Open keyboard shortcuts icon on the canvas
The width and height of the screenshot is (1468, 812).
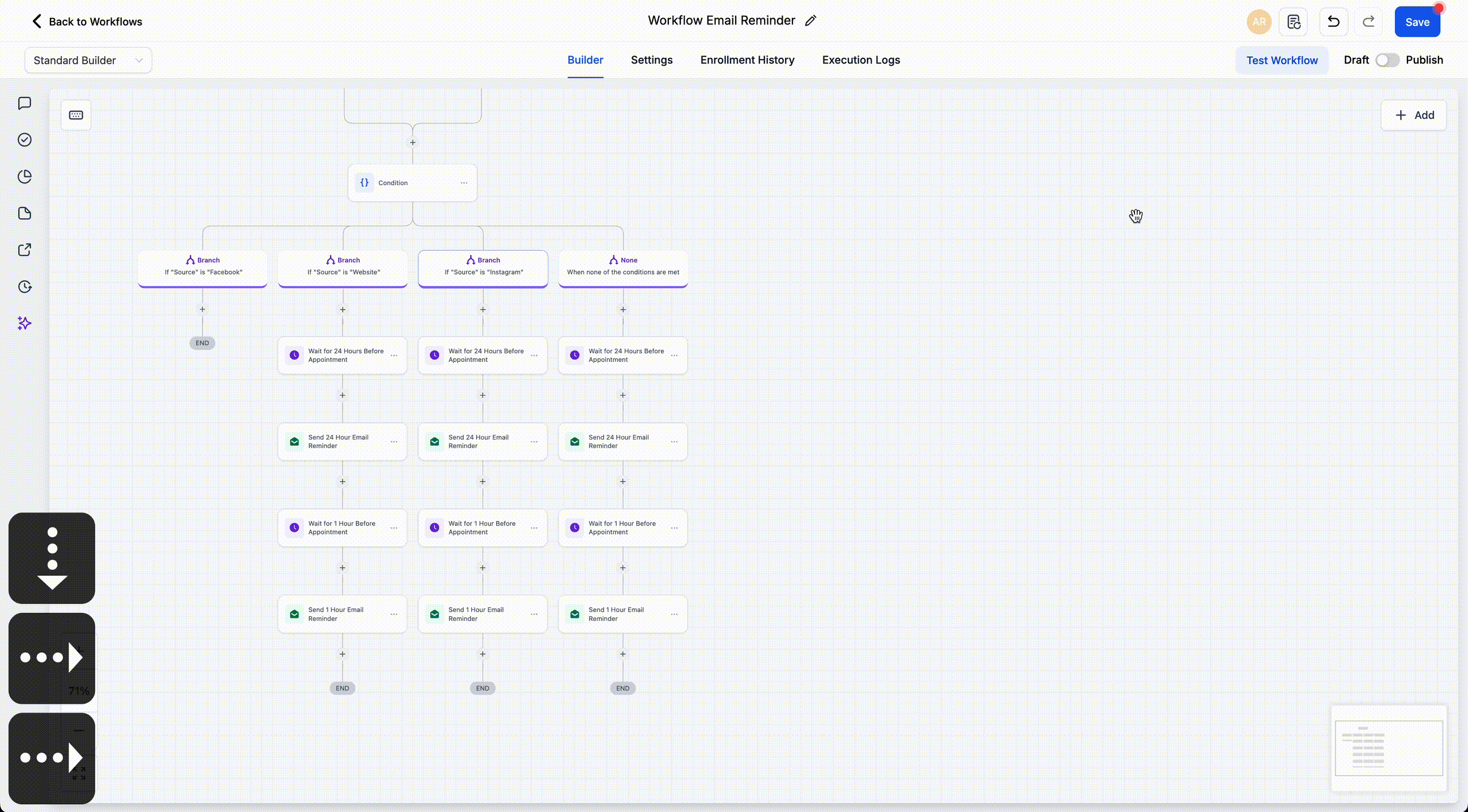tap(76, 114)
